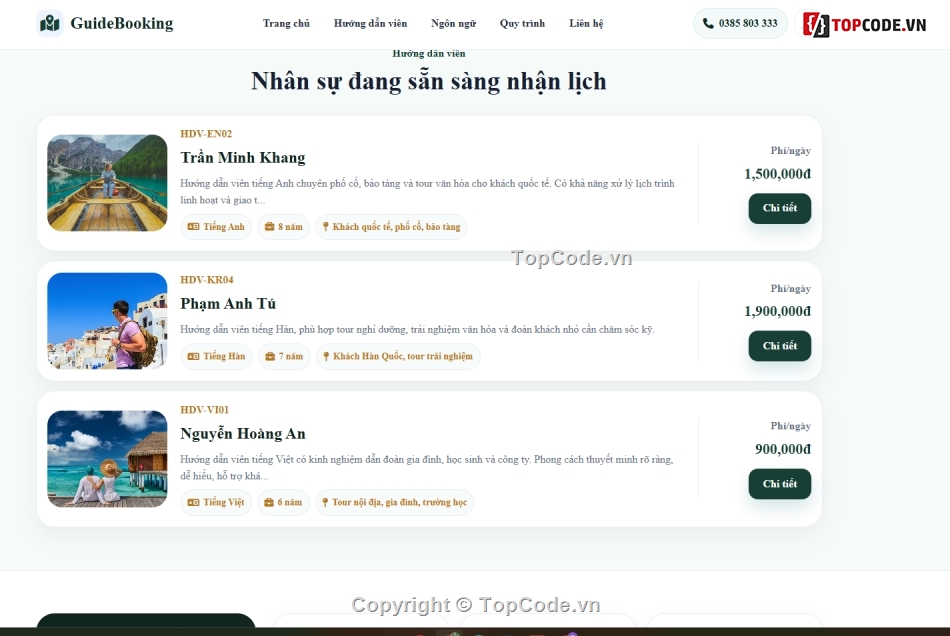
Task: Open the Trang chủ menu item
Action: click(286, 24)
